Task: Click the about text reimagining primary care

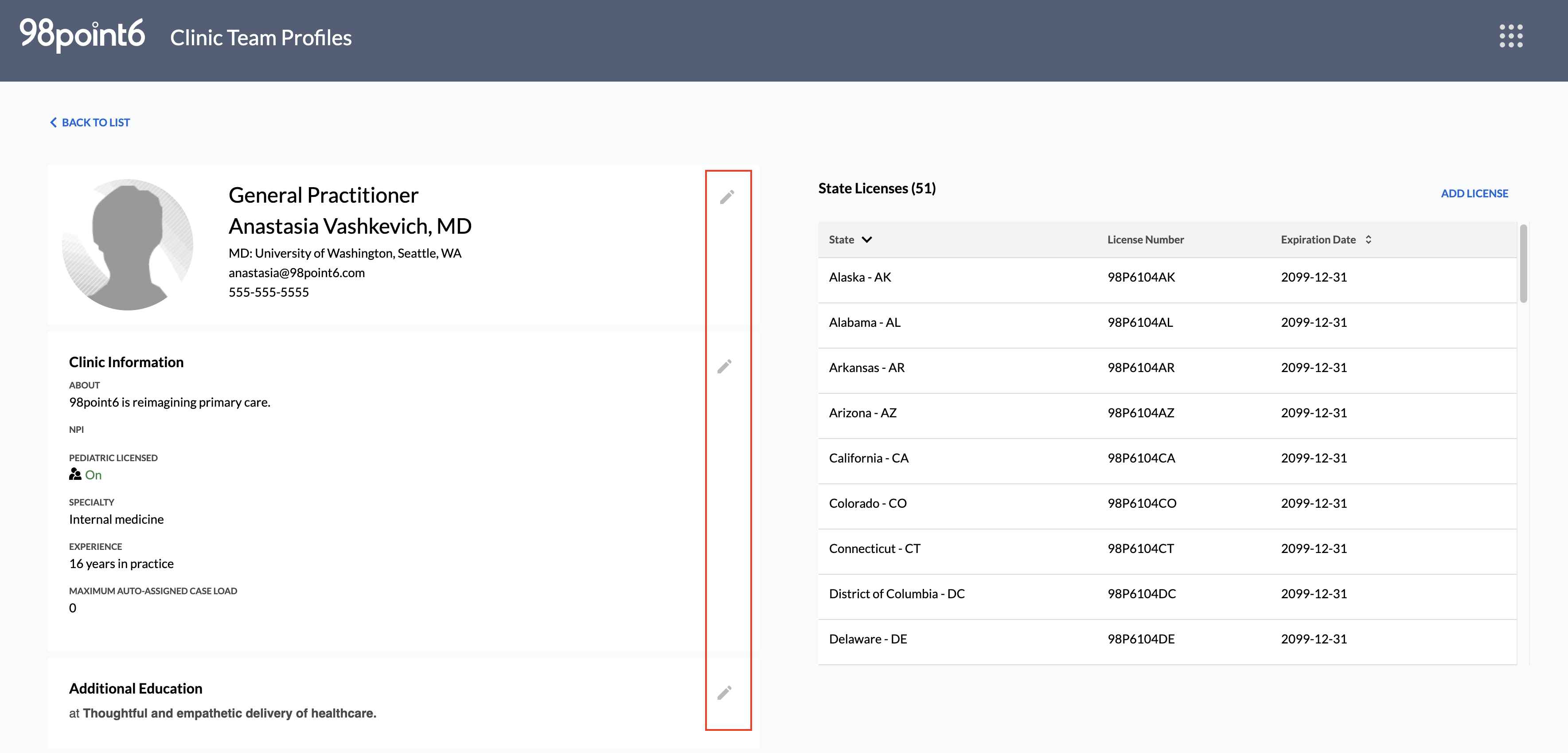Action: [169, 402]
